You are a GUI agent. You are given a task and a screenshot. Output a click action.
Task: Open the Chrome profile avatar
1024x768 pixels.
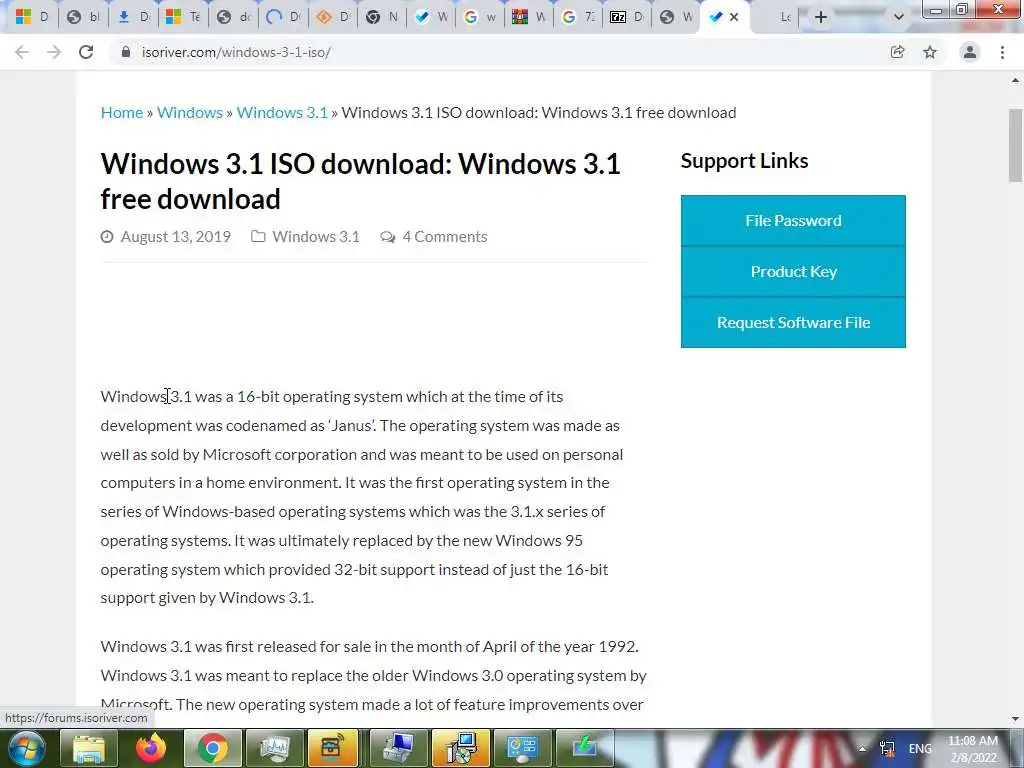(x=970, y=52)
